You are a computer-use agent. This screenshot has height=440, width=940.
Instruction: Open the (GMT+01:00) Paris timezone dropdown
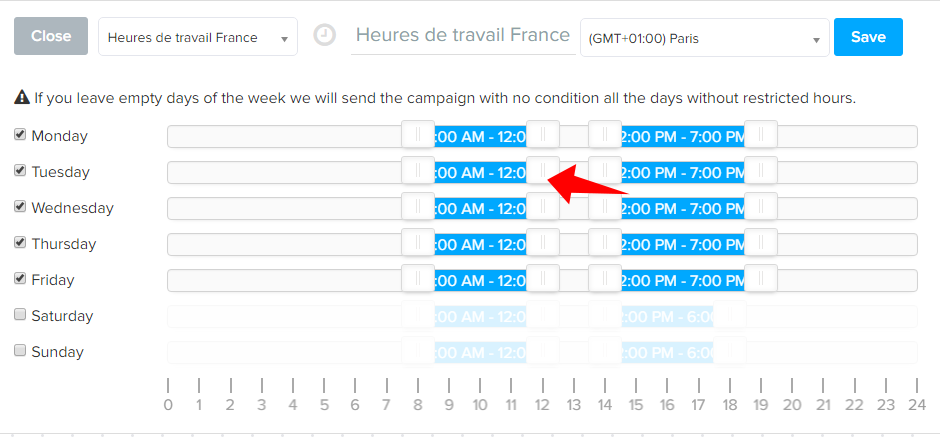[704, 38]
